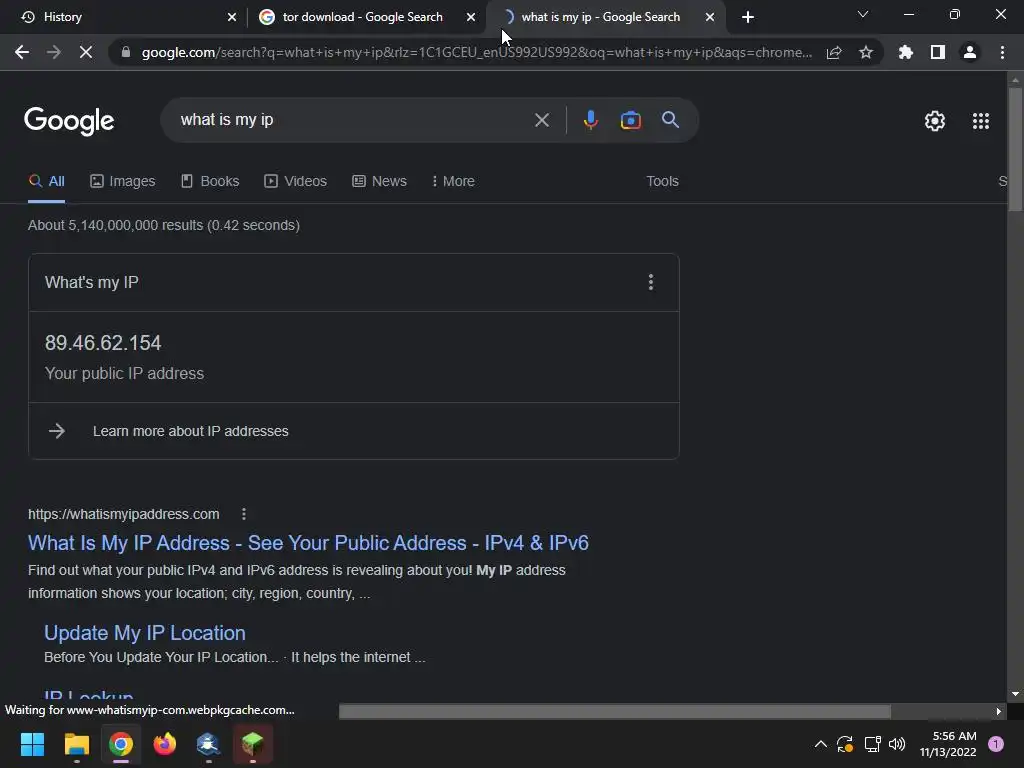Close the tor download tab
Image resolution: width=1024 pixels, height=768 pixels.
point(471,17)
